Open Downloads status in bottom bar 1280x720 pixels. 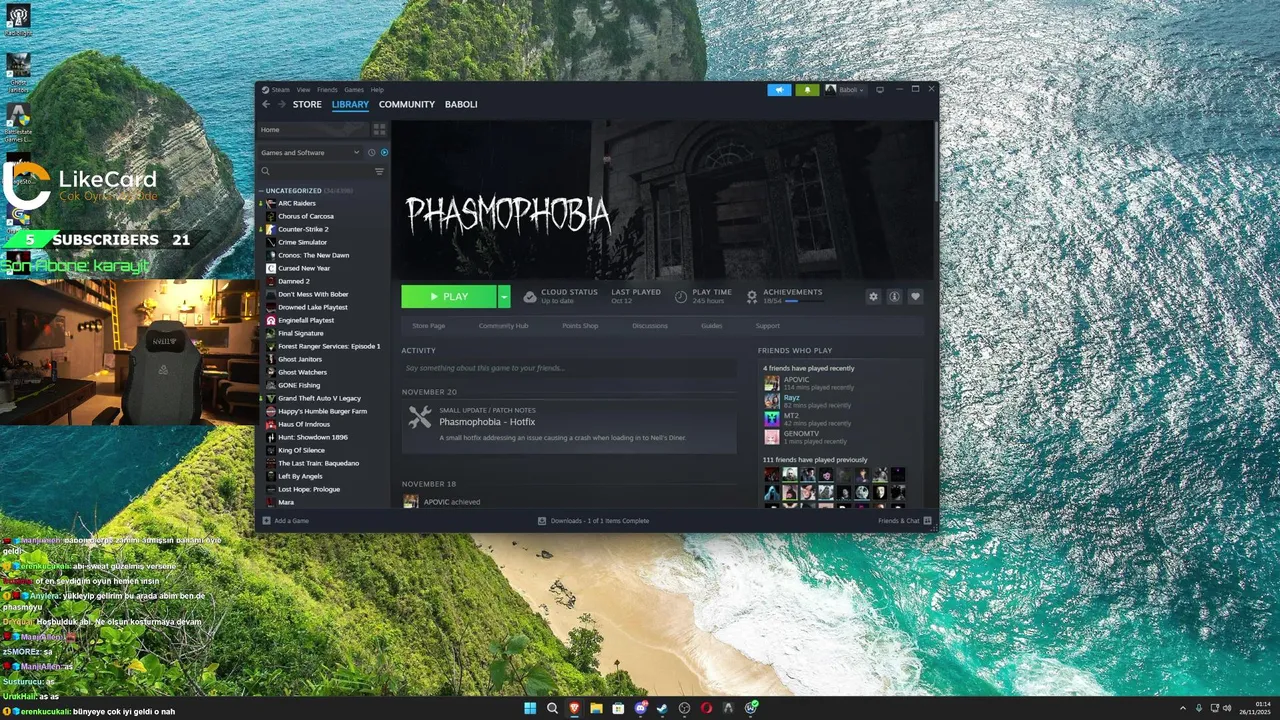click(x=593, y=521)
